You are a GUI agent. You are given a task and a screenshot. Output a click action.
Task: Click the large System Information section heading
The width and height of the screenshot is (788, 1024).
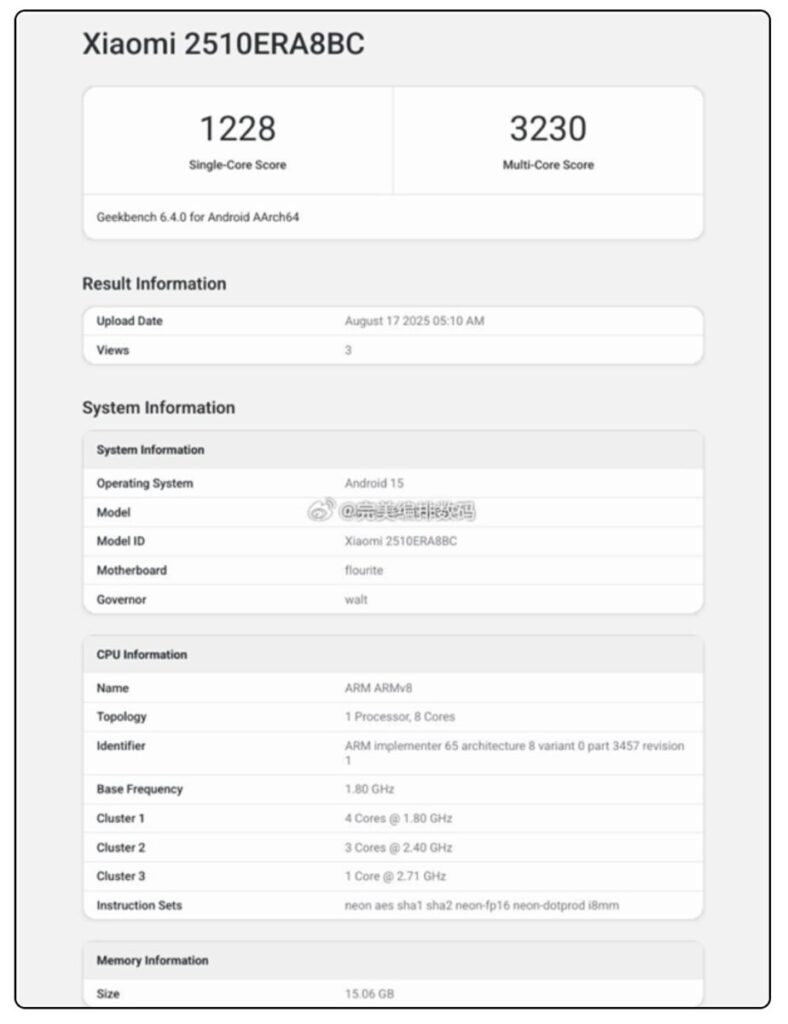tap(159, 408)
